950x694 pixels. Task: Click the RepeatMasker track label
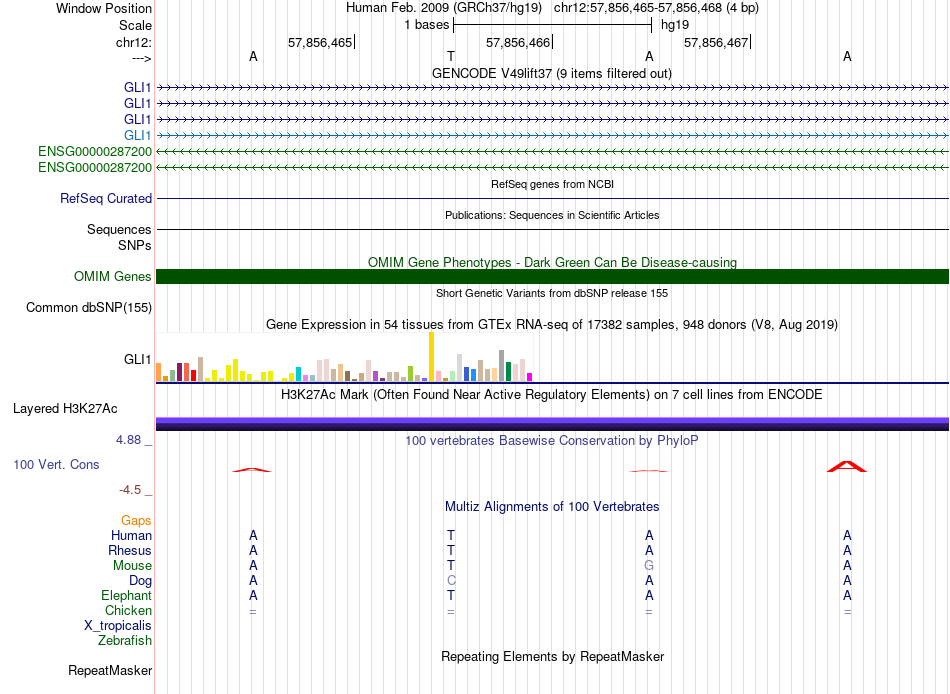tap(110, 670)
